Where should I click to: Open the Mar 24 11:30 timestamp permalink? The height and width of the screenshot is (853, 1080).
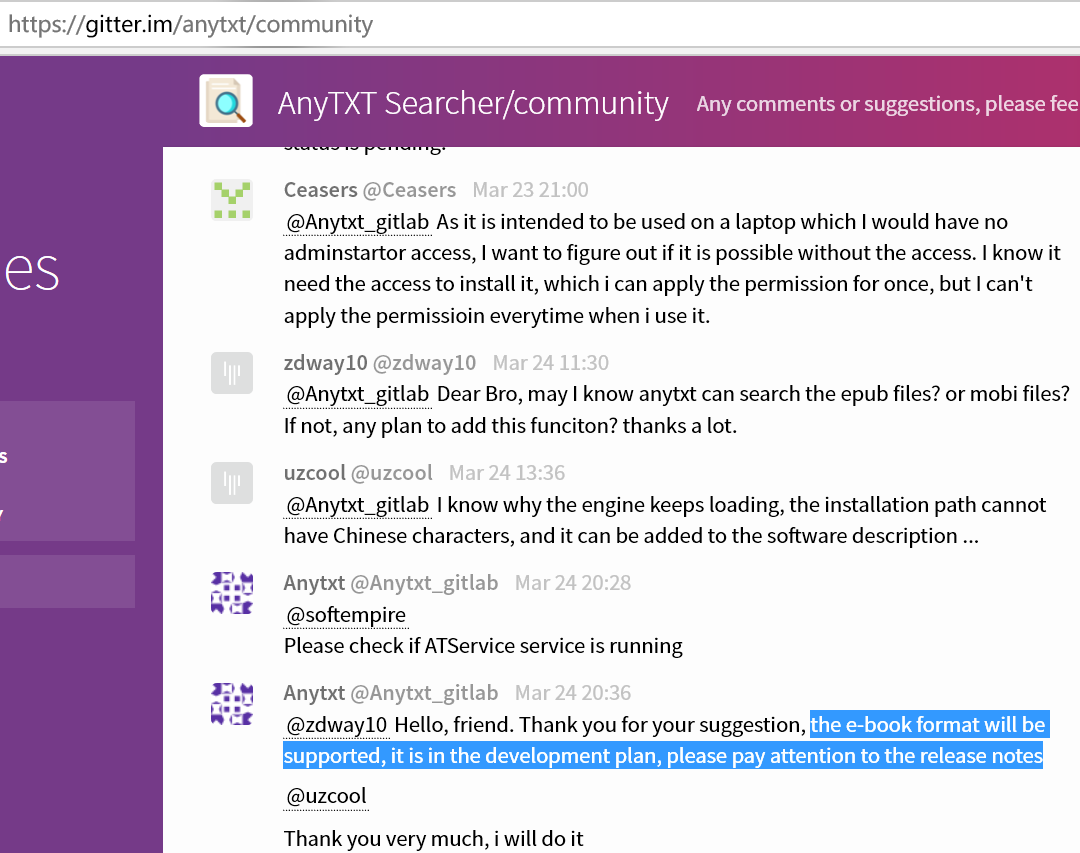[x=550, y=362]
